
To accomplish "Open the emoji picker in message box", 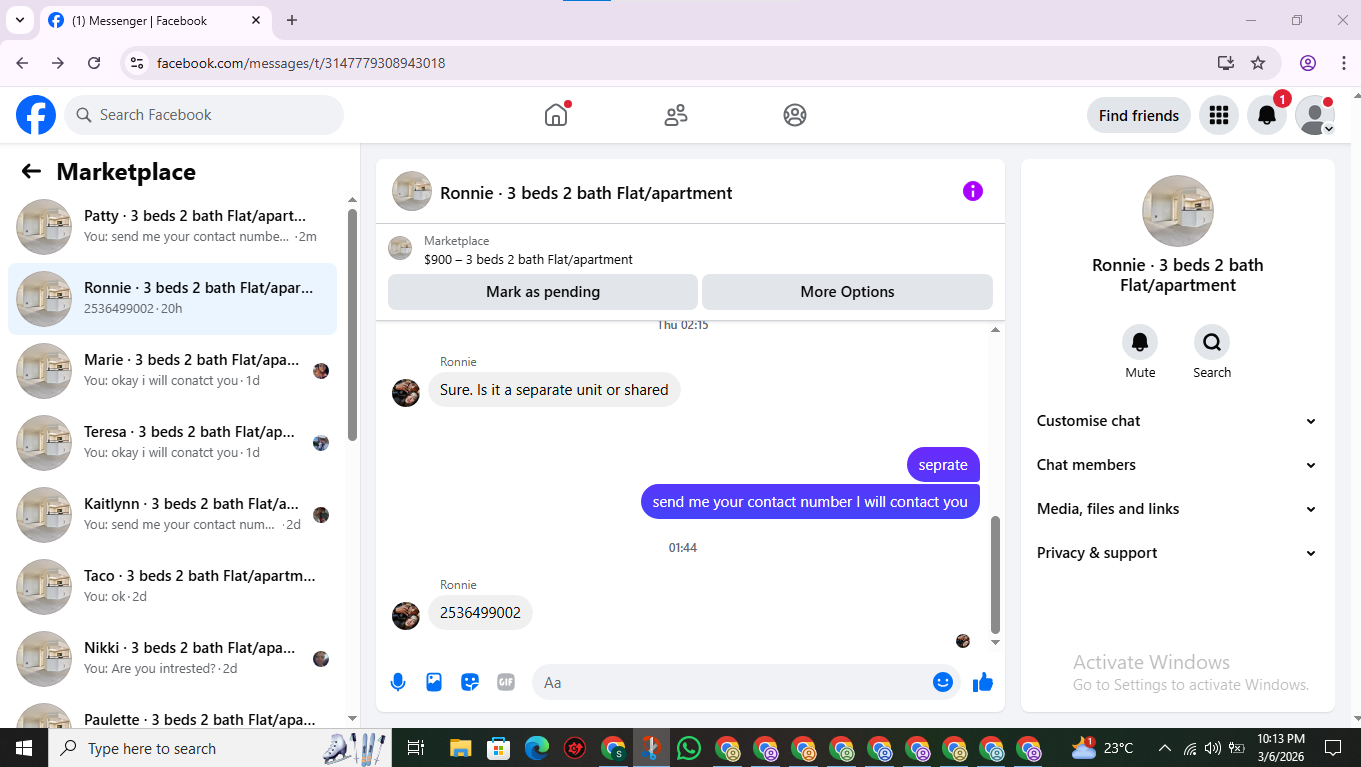I will tap(942, 682).
